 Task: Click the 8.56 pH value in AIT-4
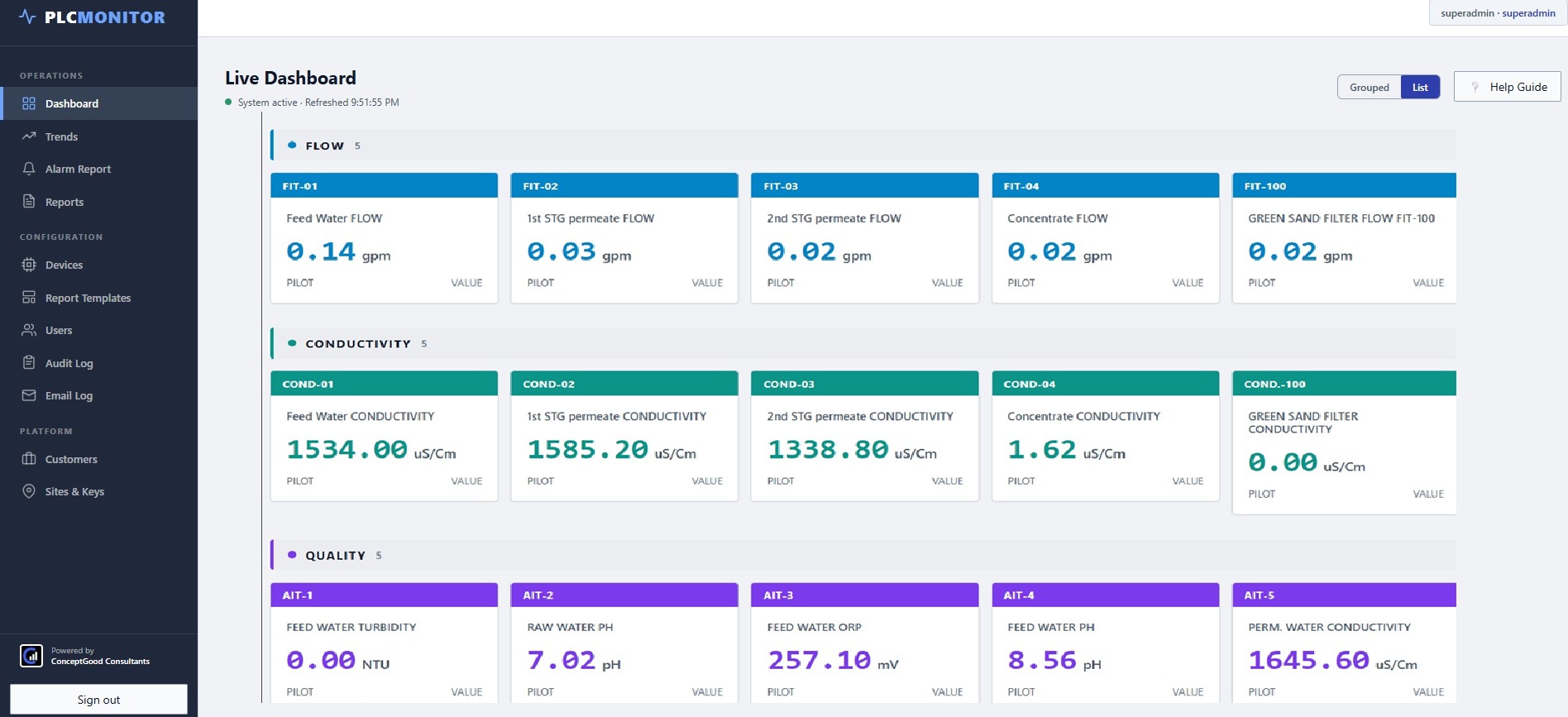(x=1042, y=661)
